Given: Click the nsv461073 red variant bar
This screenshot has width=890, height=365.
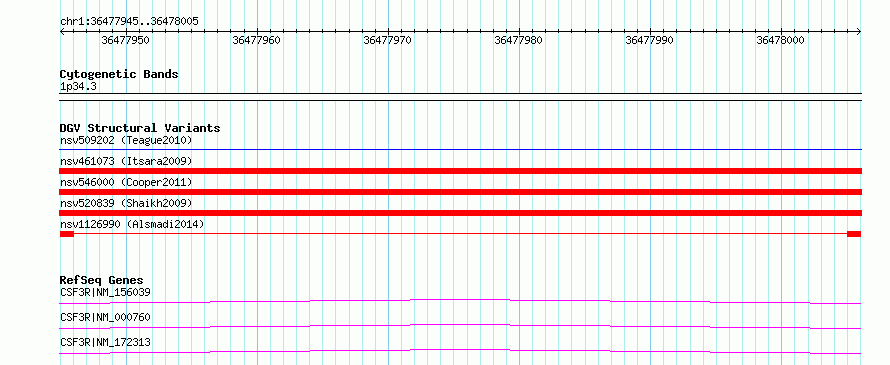Looking at the screenshot, I should [x=460, y=171].
